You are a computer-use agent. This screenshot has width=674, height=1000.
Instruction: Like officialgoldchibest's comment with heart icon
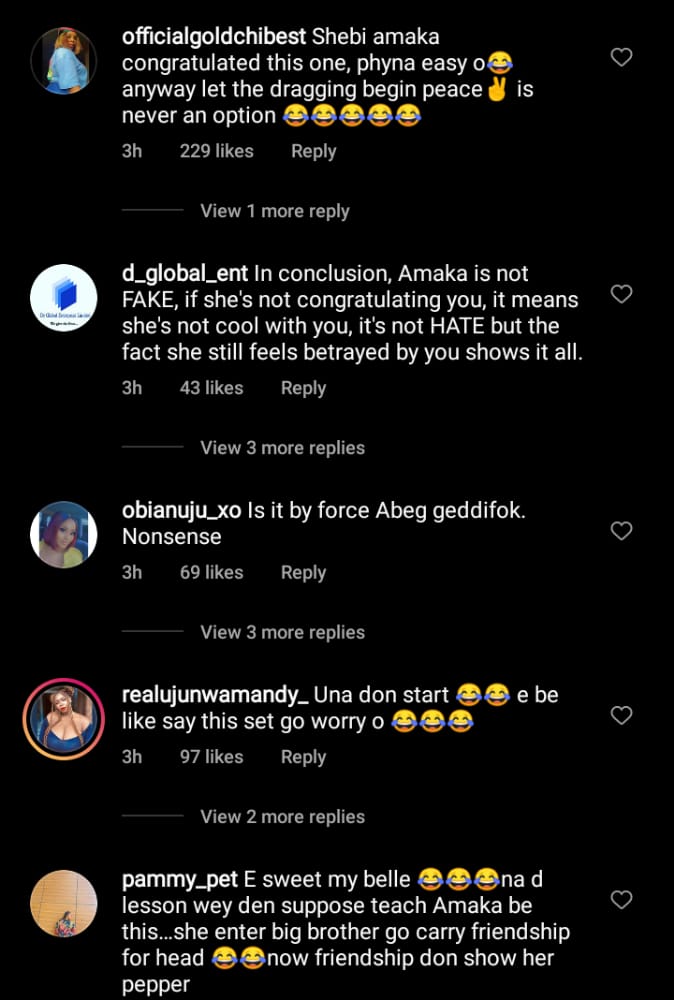621,58
